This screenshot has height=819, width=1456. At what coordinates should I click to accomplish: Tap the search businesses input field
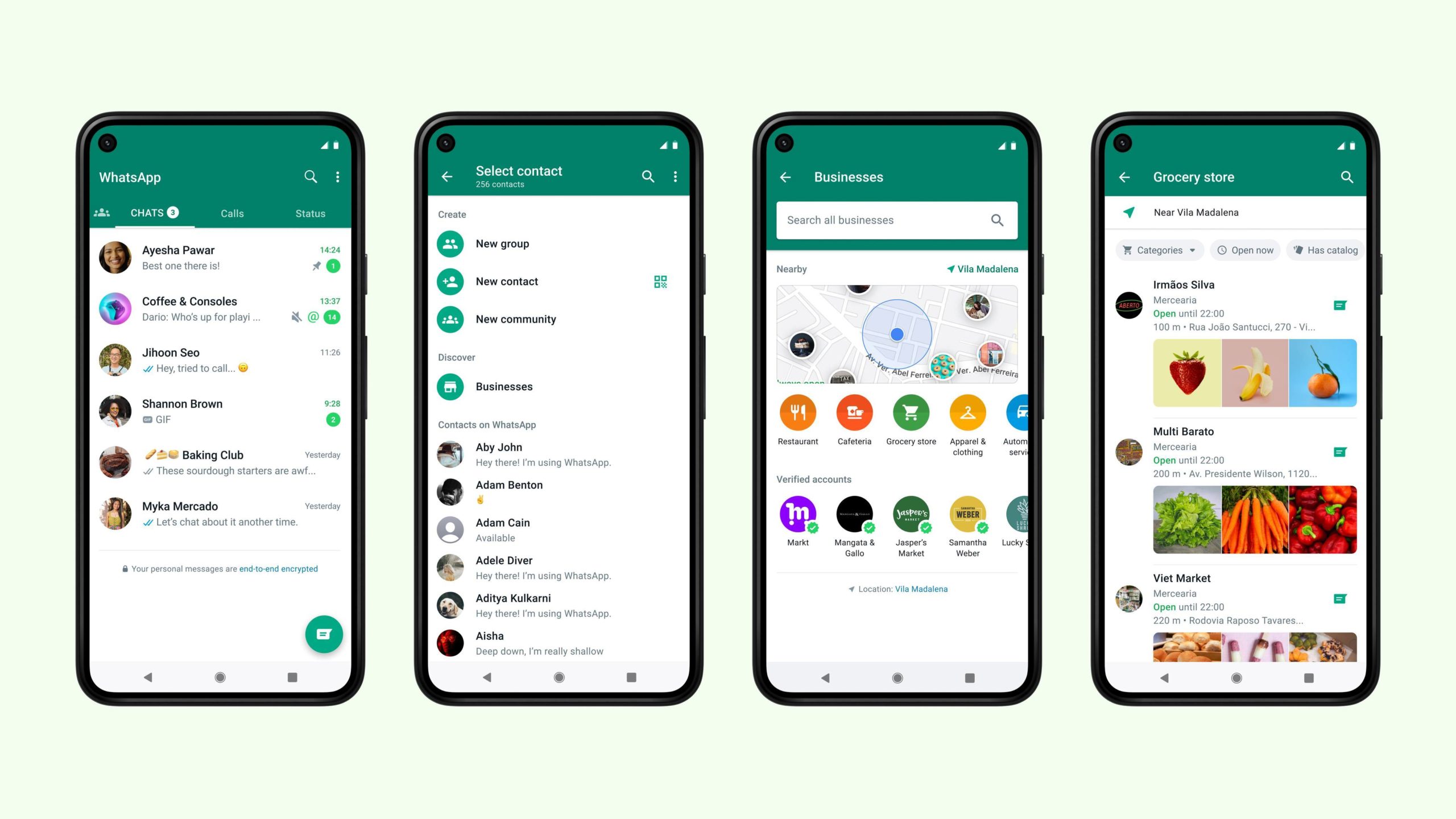(x=897, y=220)
